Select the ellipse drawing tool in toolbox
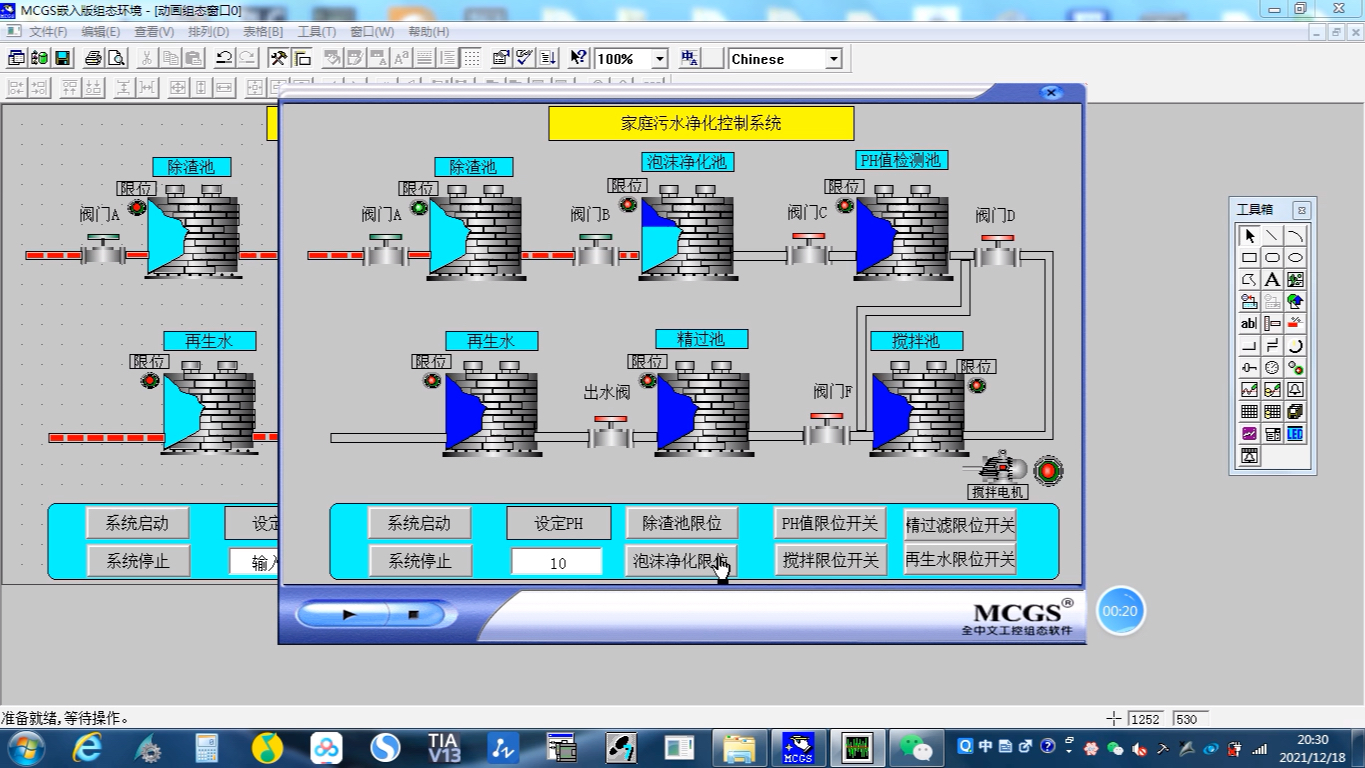1365x768 pixels. pyautogui.click(x=1293, y=256)
